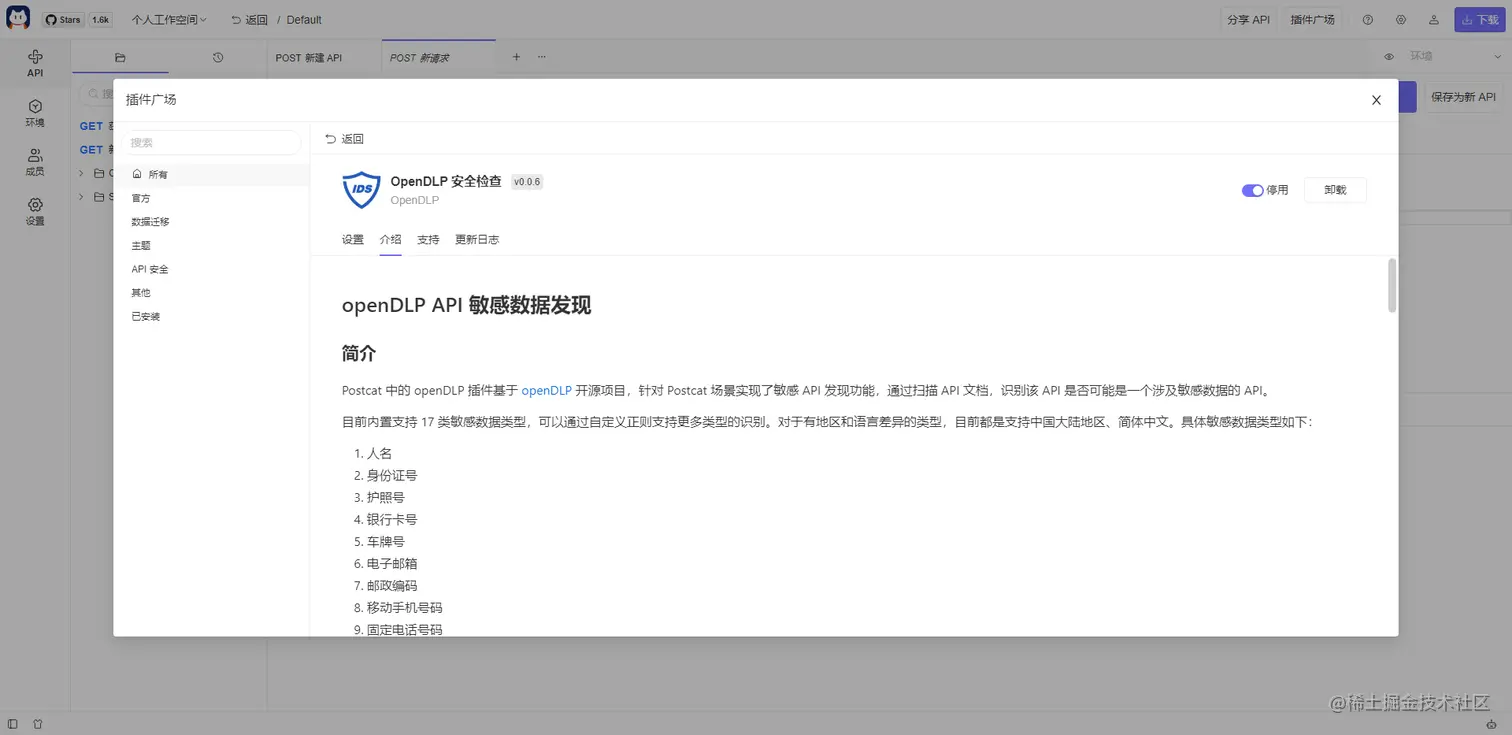Click the first GET request row

pyautogui.click(x=96, y=126)
